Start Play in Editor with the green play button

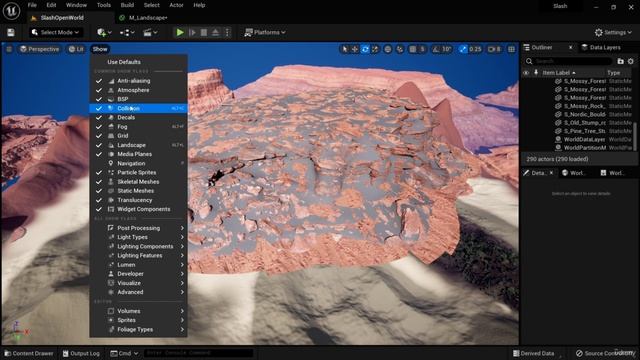coord(180,32)
